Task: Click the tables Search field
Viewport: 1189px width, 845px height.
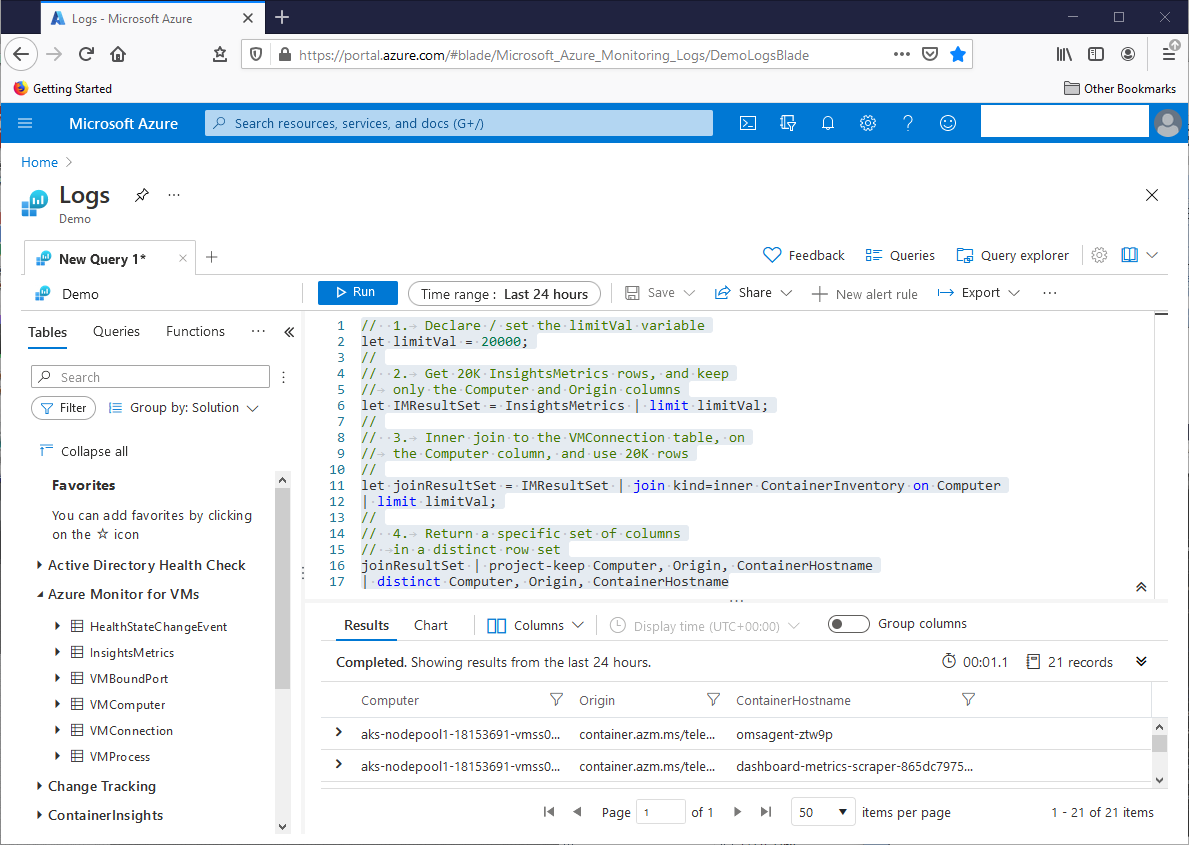Action: tap(150, 377)
